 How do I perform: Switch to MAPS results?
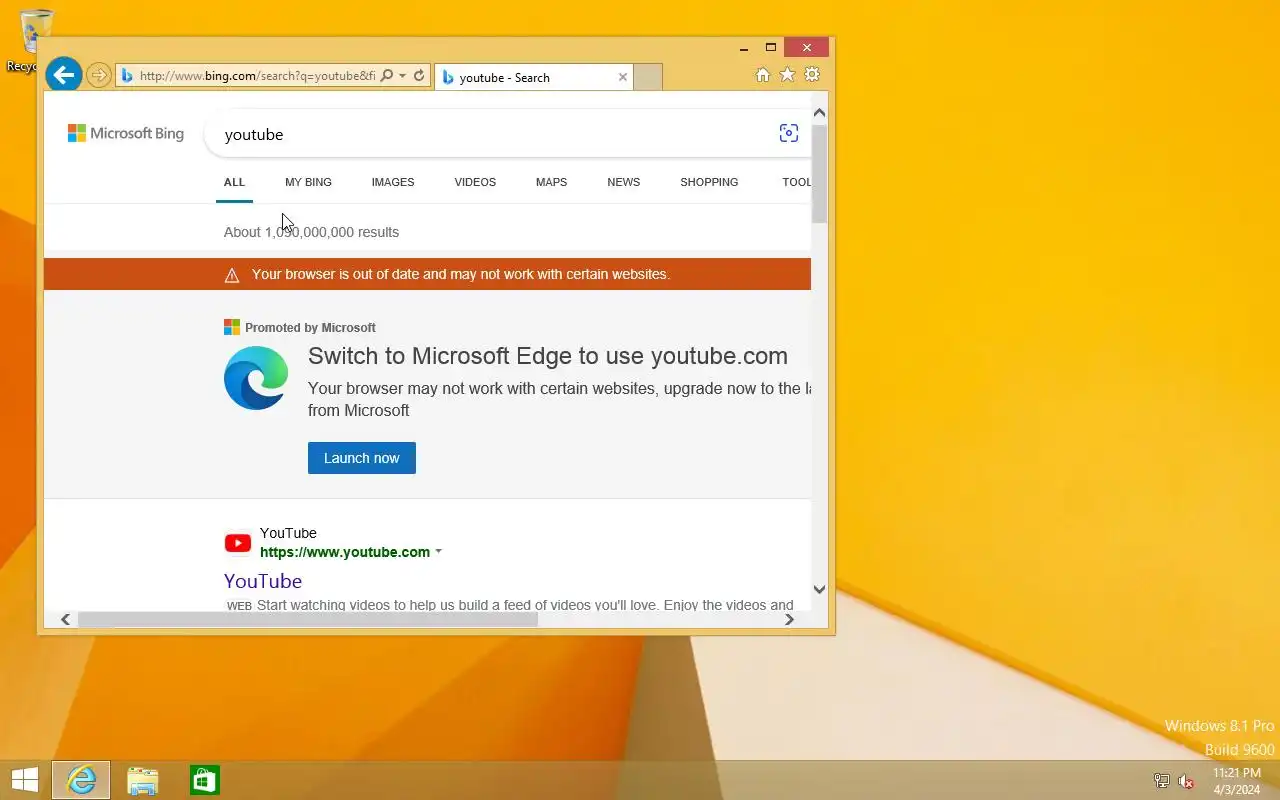point(551,182)
